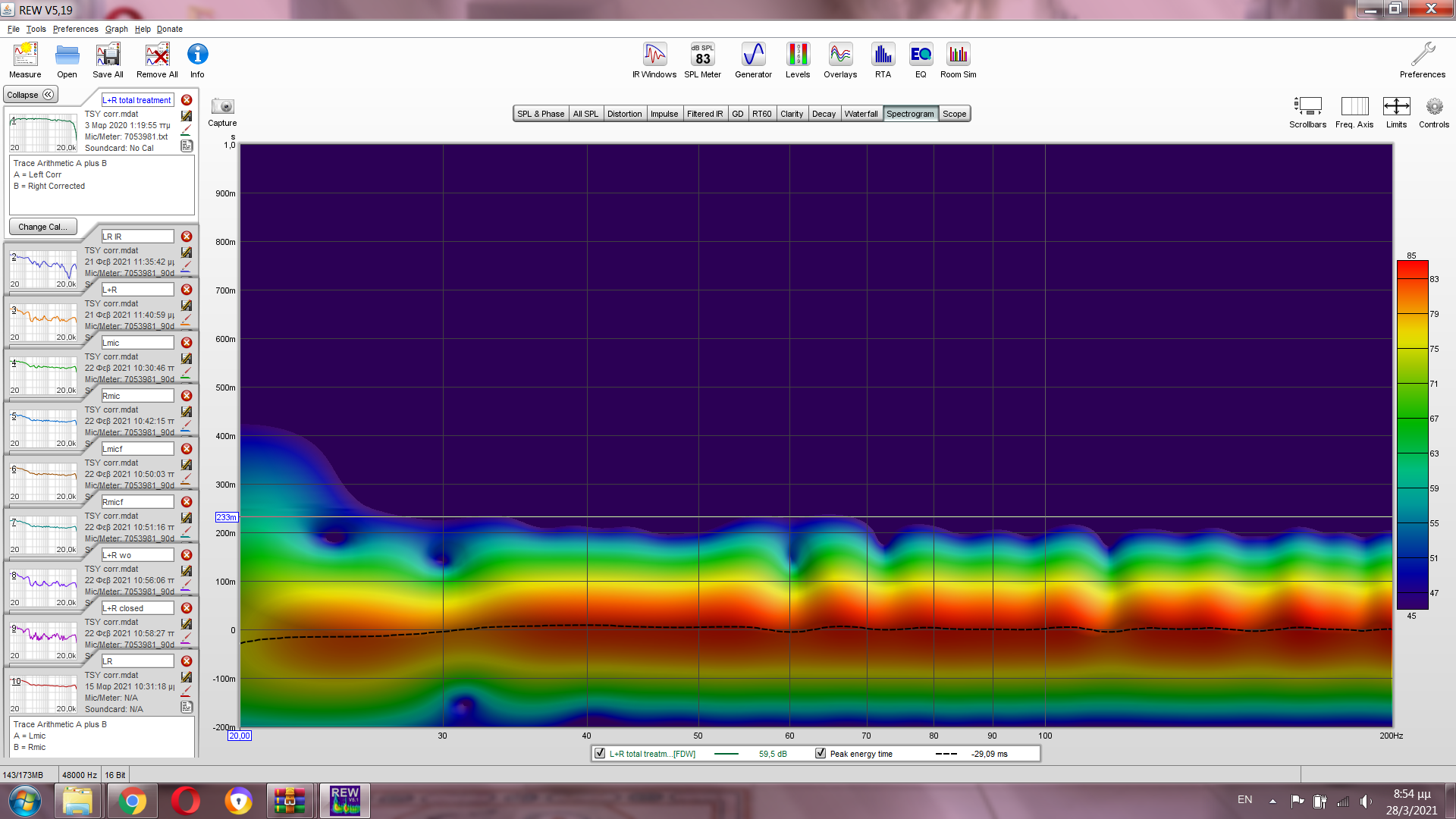Open the Overlays window

point(840,60)
